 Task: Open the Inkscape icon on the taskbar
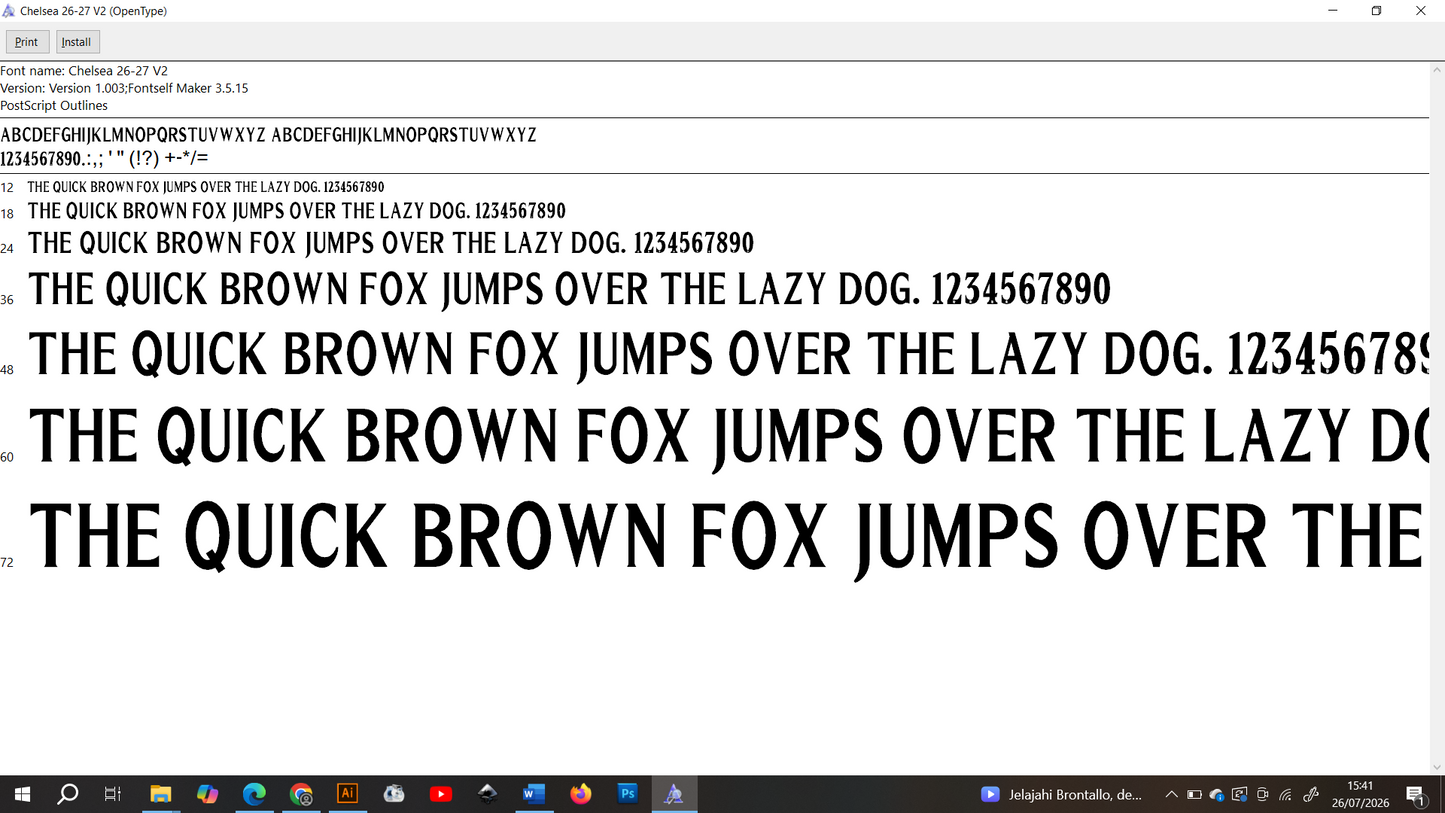[x=488, y=794]
